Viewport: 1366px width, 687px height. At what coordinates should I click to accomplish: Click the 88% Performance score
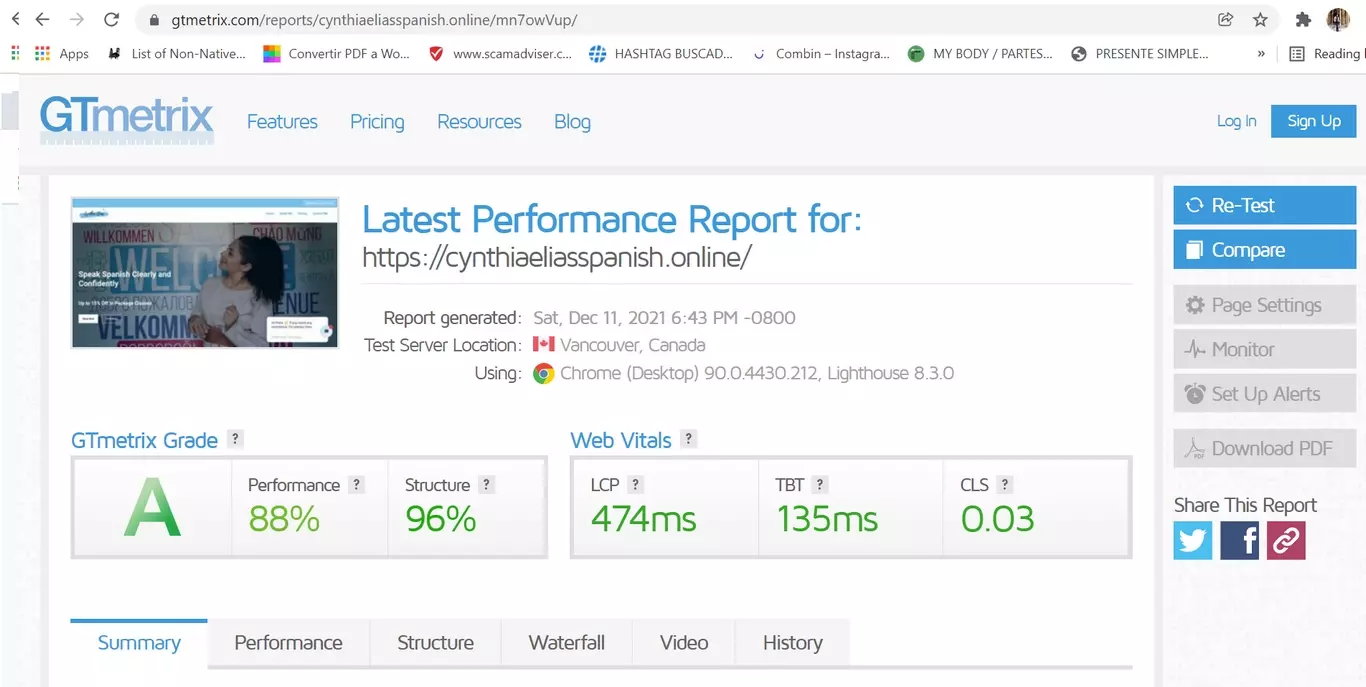[284, 519]
